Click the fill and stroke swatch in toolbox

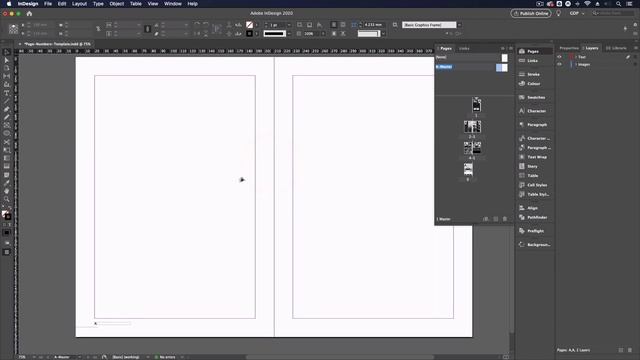(6, 215)
